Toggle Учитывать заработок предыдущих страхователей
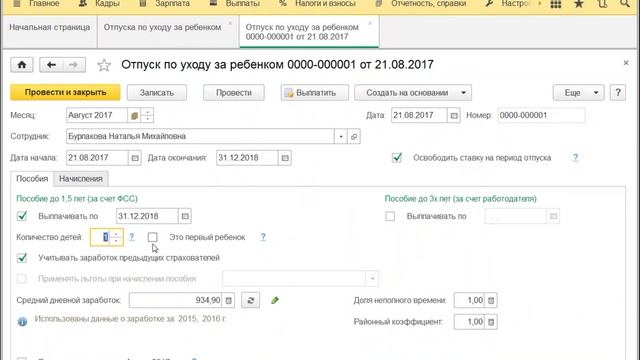The width and height of the screenshot is (640, 360). click(22, 258)
